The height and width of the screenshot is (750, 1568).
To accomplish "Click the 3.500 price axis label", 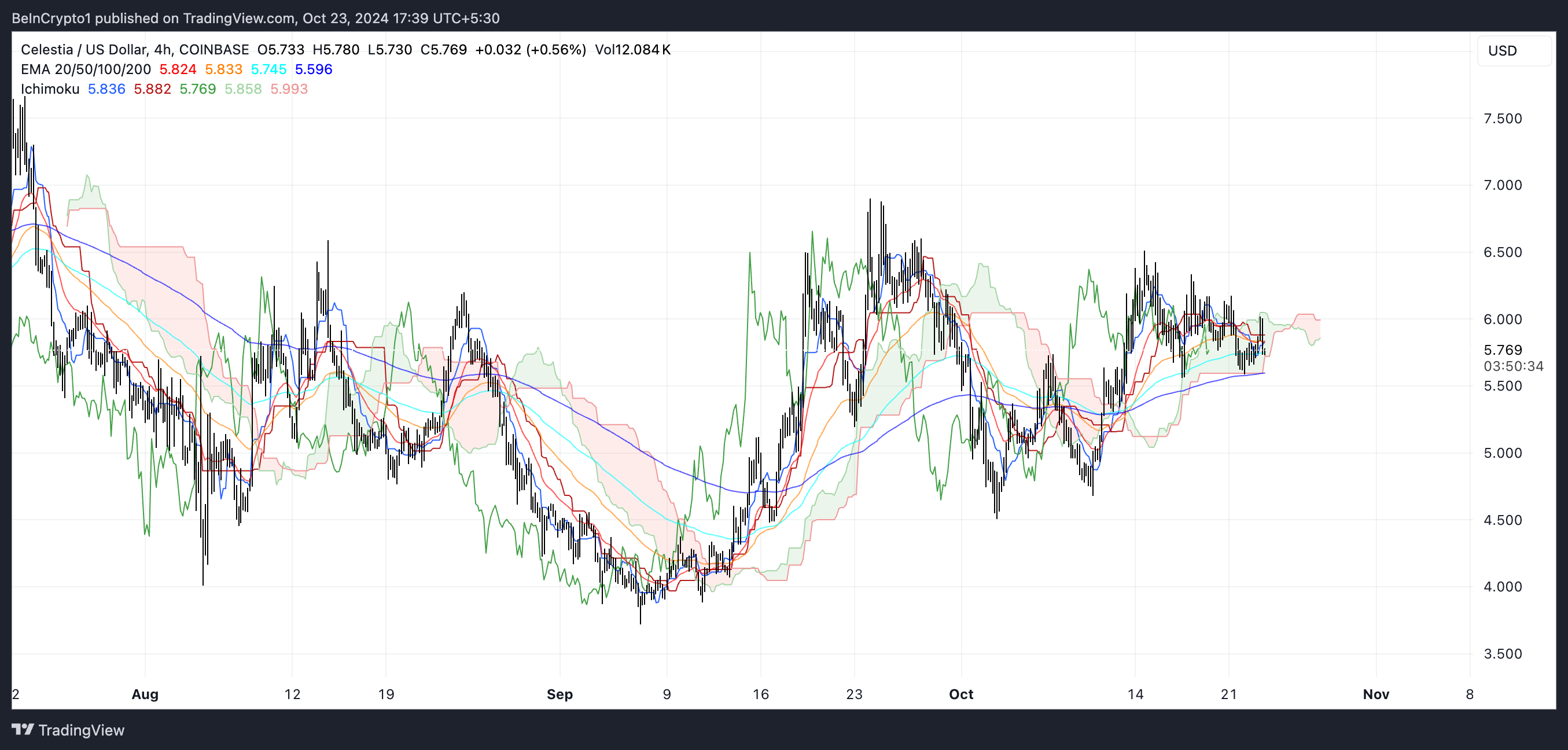I will click(x=1502, y=654).
